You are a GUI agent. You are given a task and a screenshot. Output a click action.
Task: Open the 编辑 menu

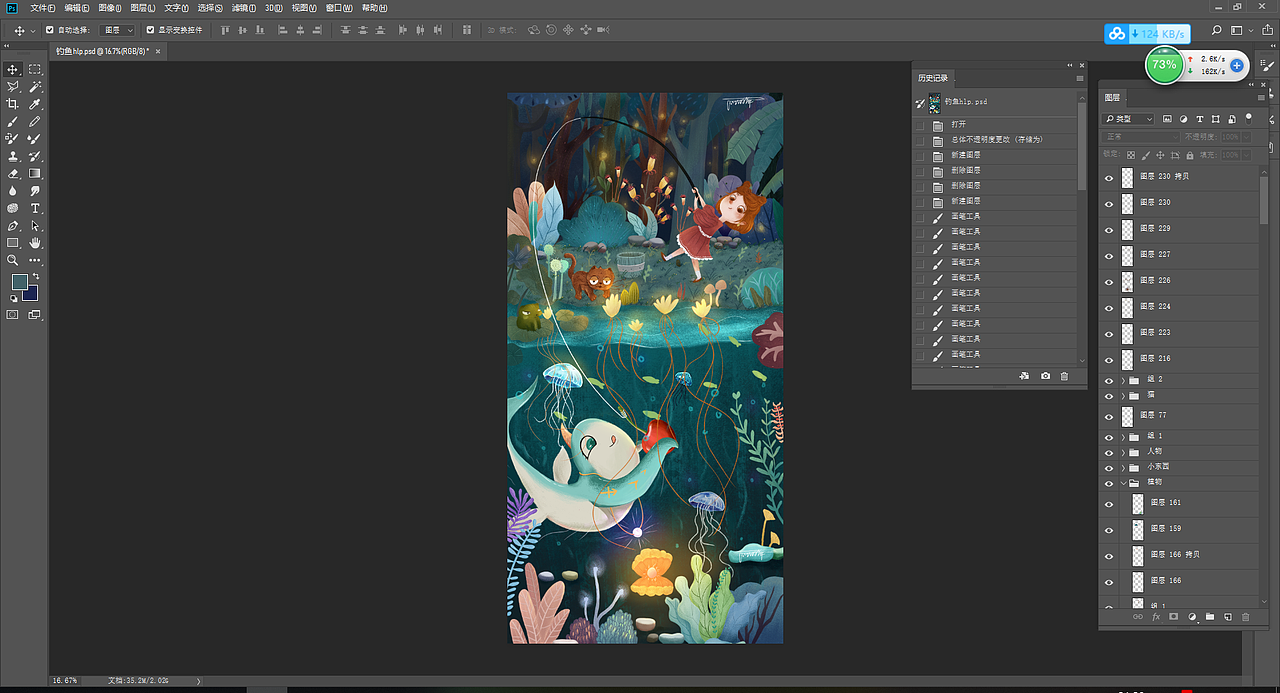[76, 8]
